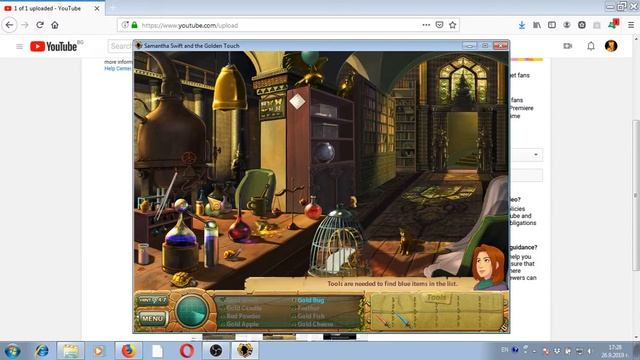Select Red Powder in item list
This screenshot has height=360, width=640.
coord(243,316)
